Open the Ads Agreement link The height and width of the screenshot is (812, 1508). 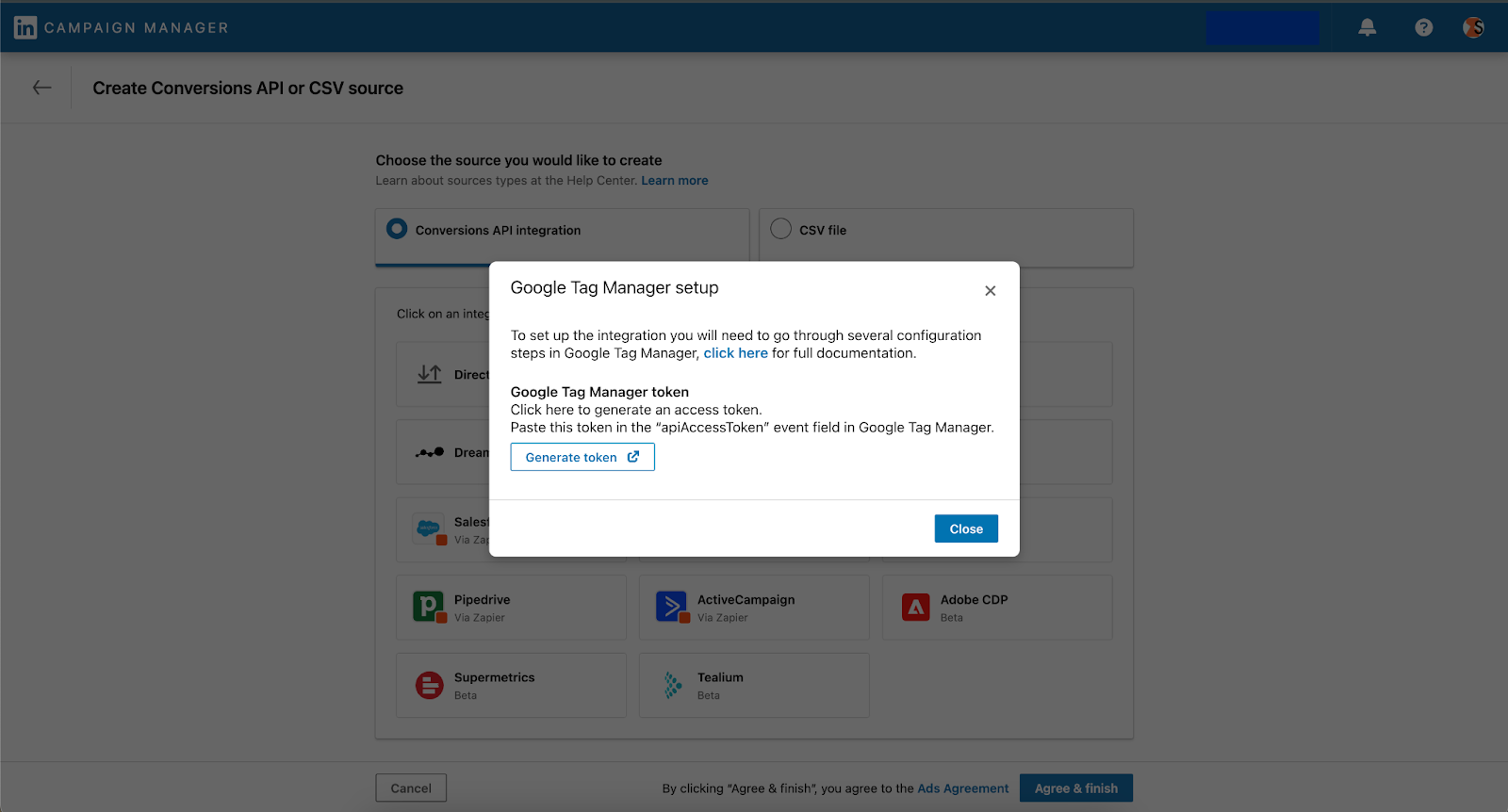click(962, 788)
